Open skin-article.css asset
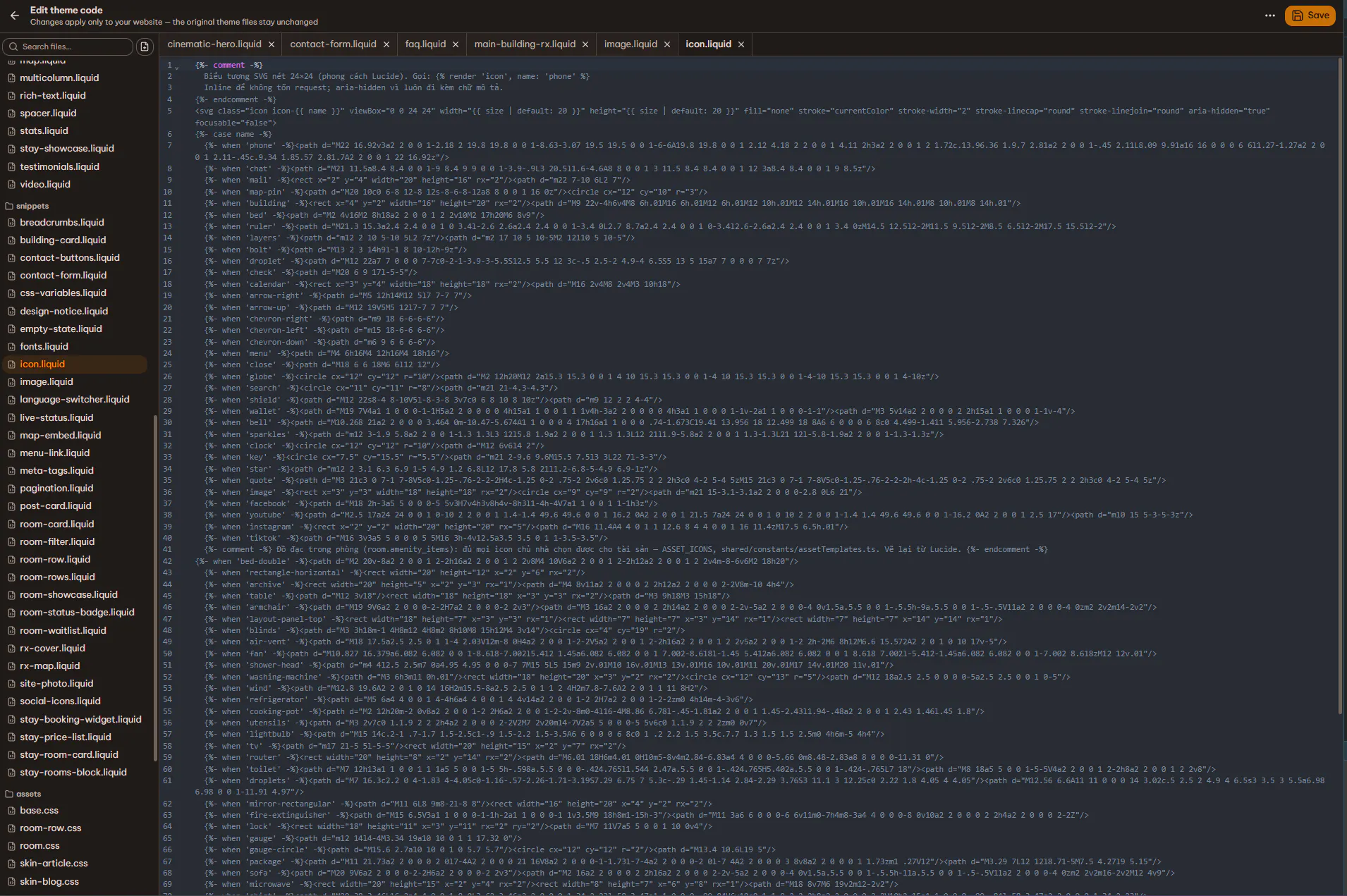 pyautogui.click(x=54, y=864)
